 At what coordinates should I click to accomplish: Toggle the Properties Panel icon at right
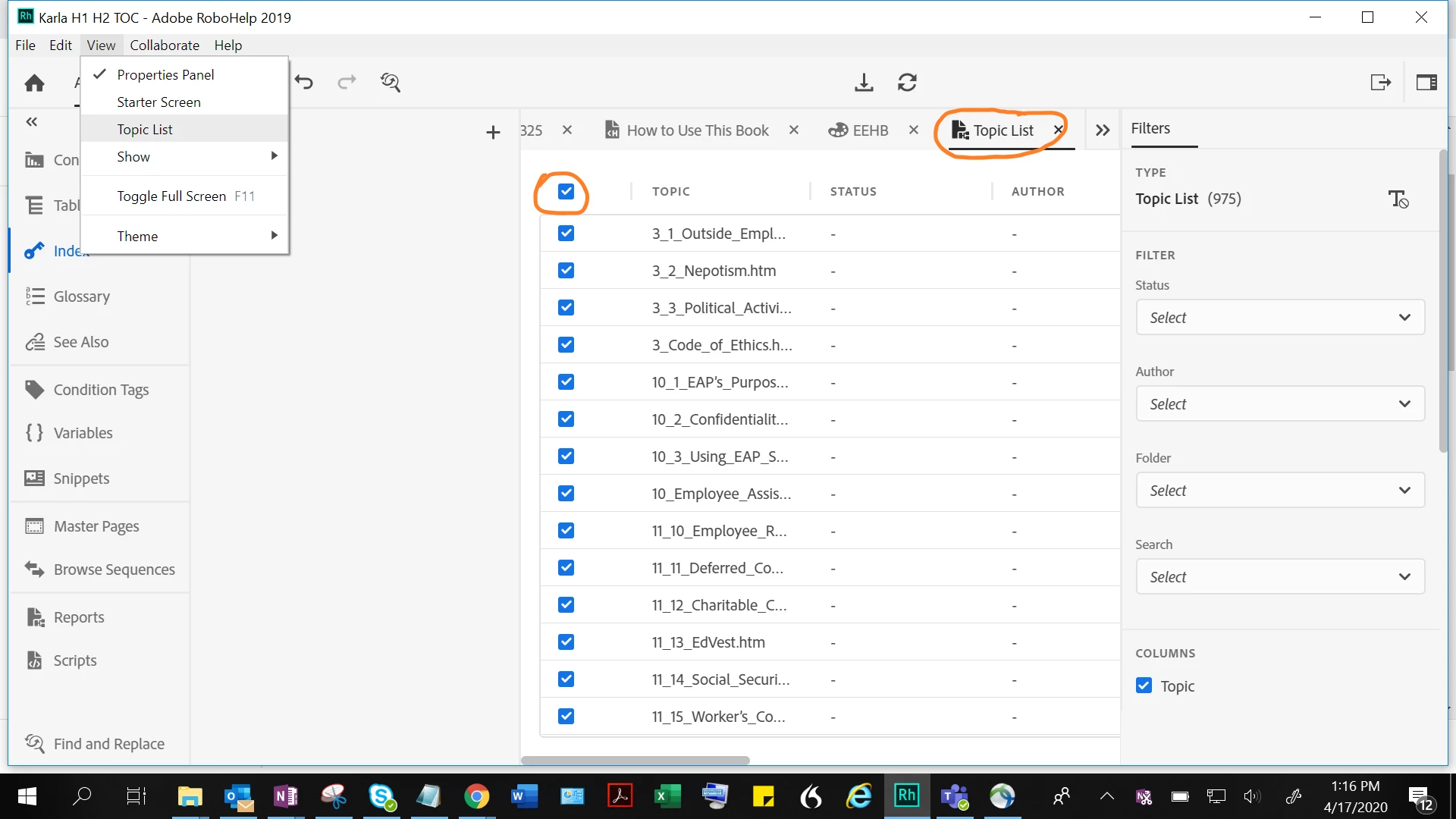(1426, 82)
